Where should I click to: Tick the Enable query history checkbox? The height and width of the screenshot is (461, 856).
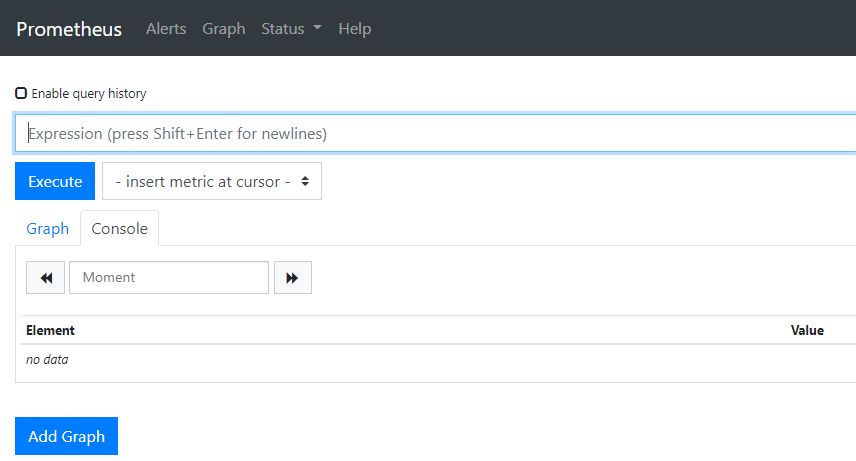point(21,93)
